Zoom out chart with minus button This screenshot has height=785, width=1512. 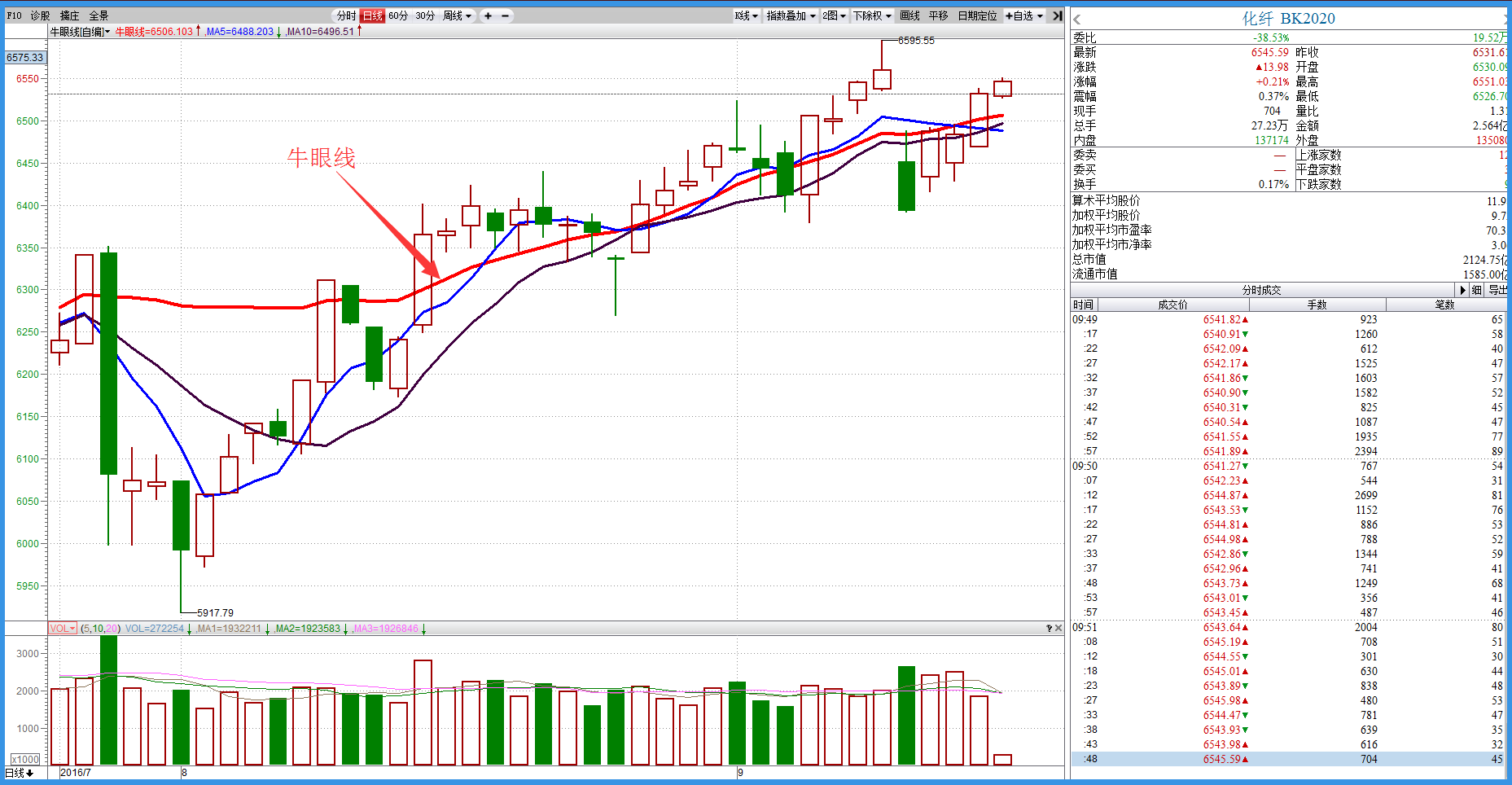pyautogui.click(x=505, y=15)
